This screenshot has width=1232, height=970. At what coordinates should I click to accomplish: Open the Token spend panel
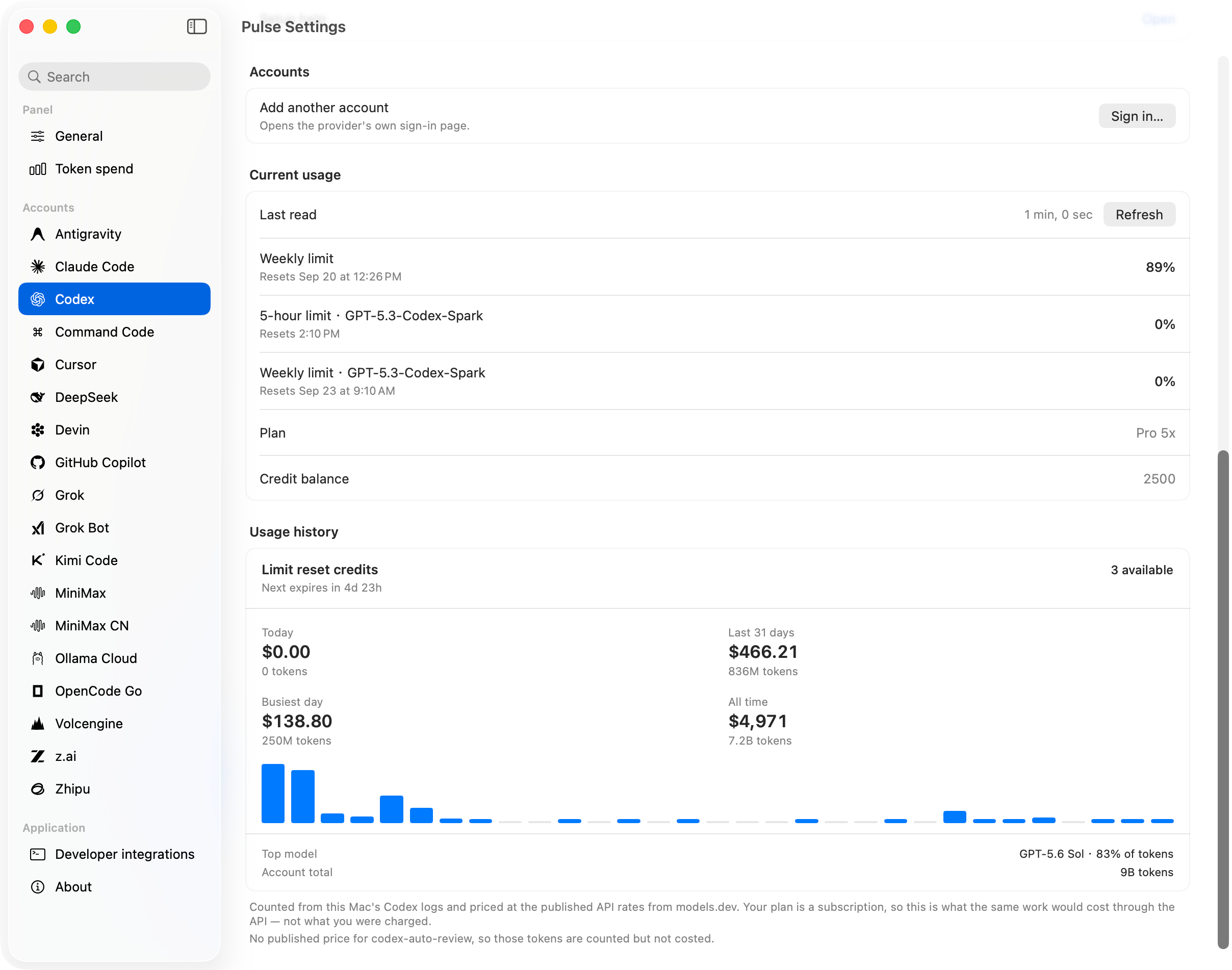[114, 169]
